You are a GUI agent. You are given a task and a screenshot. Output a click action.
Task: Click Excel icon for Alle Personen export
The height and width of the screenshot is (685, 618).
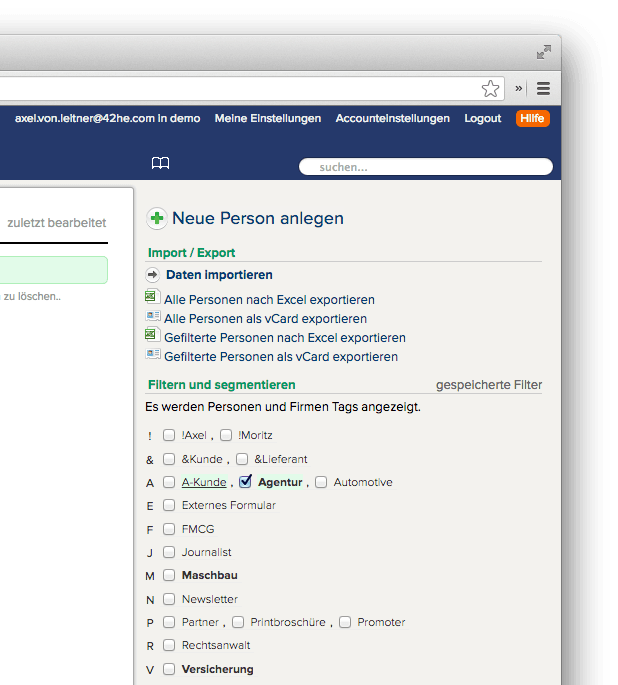[x=152, y=297]
